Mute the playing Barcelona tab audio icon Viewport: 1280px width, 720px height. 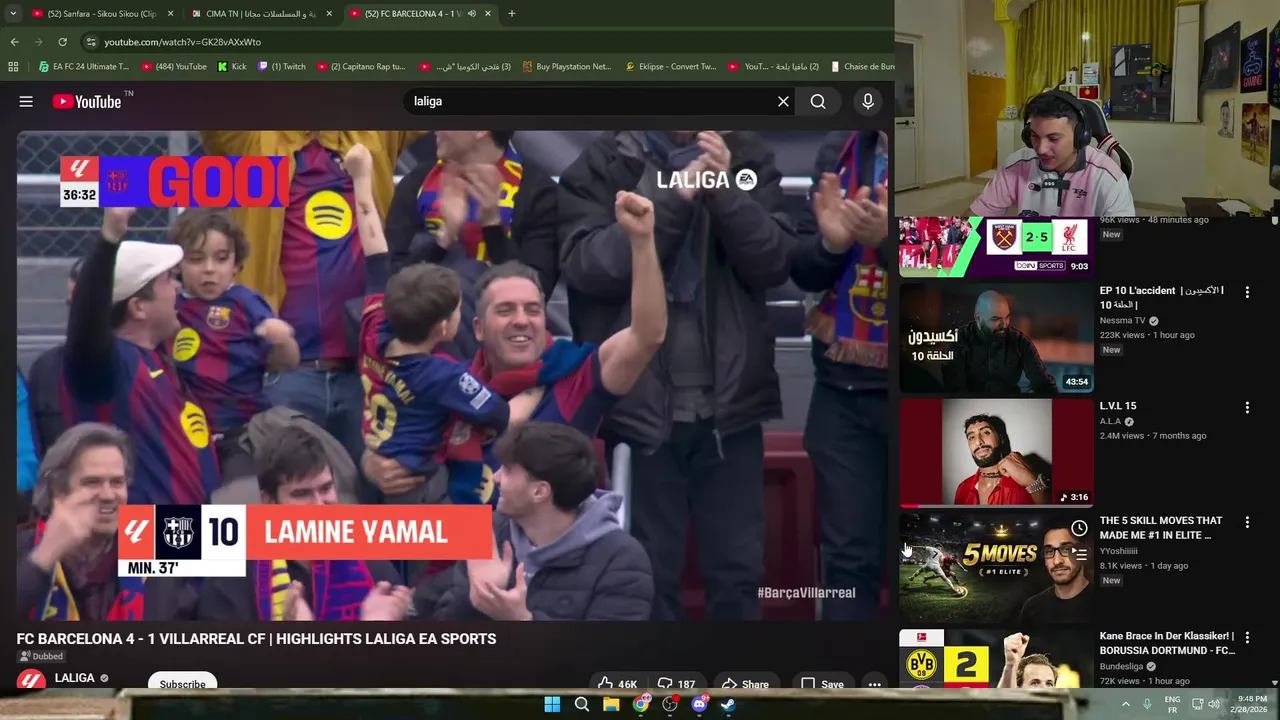coord(472,14)
